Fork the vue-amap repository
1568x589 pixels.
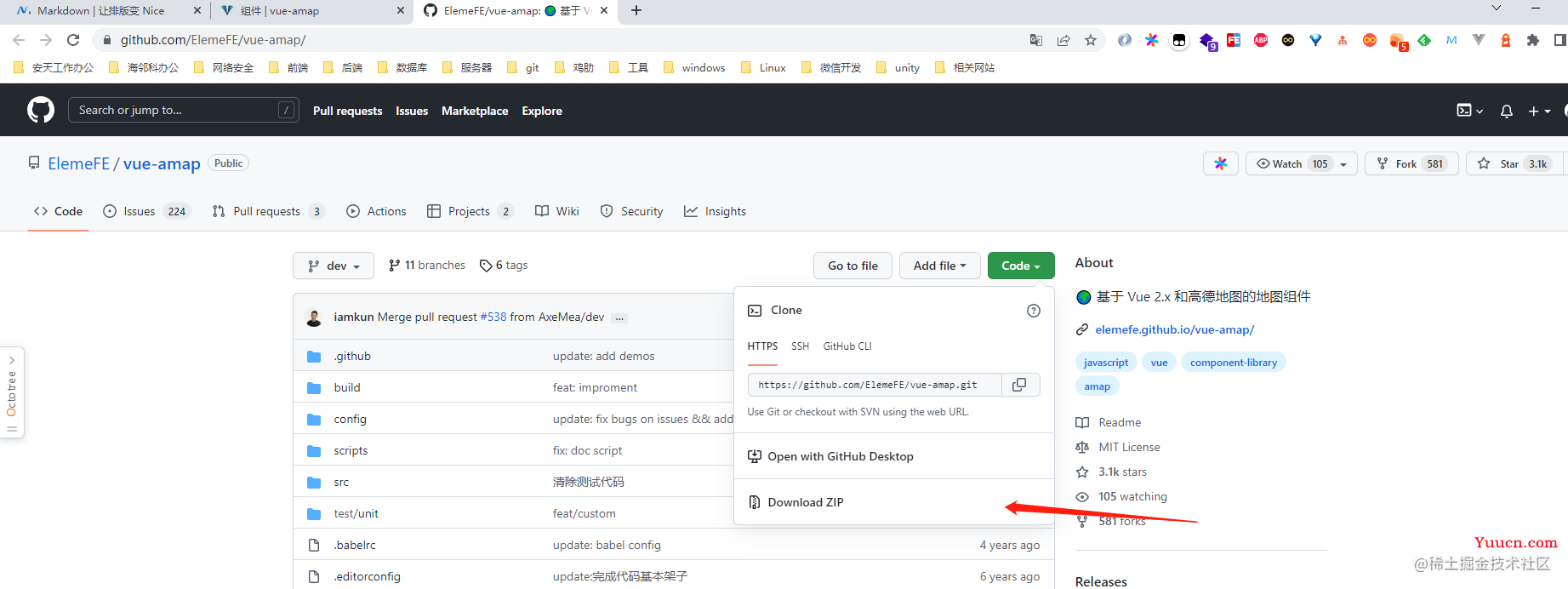pos(1411,163)
